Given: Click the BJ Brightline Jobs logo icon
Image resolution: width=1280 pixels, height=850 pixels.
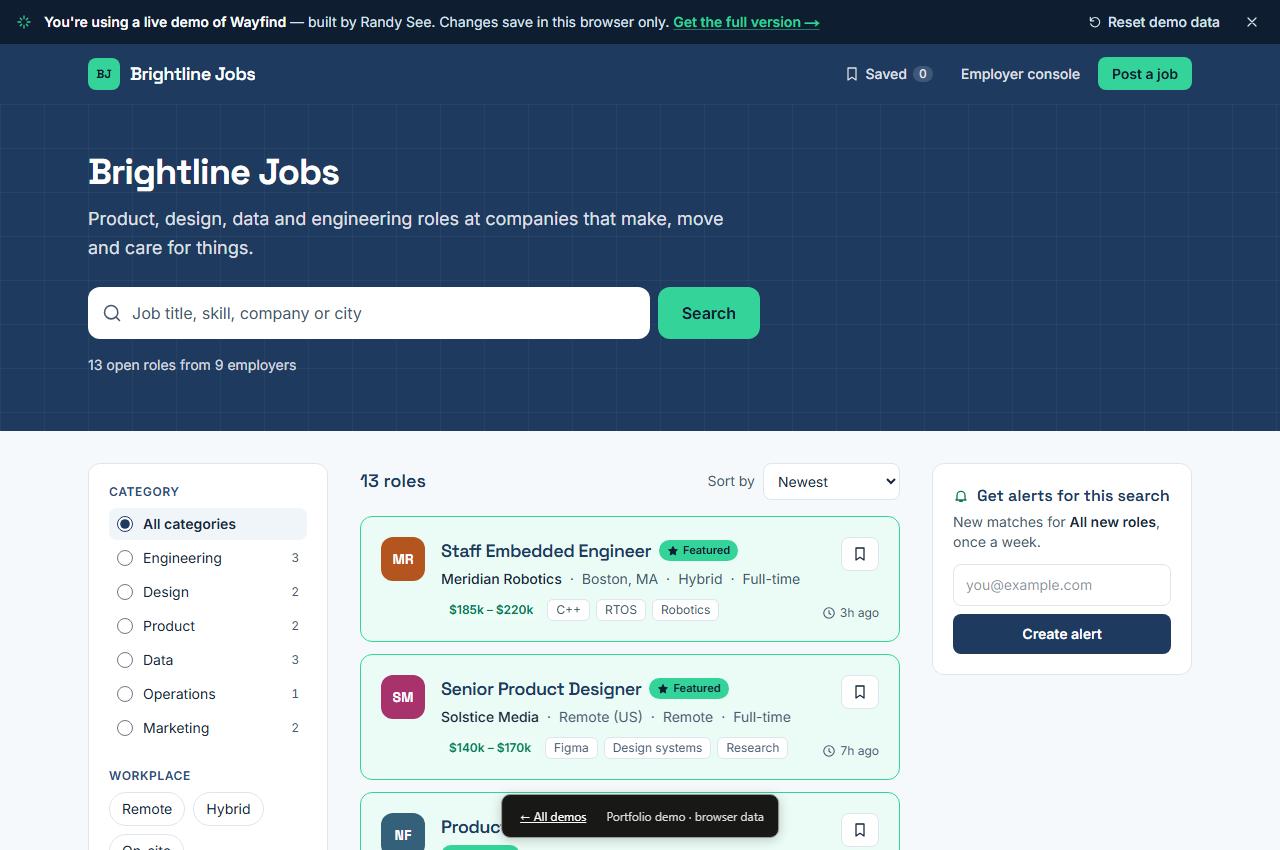Looking at the screenshot, I should (104, 74).
